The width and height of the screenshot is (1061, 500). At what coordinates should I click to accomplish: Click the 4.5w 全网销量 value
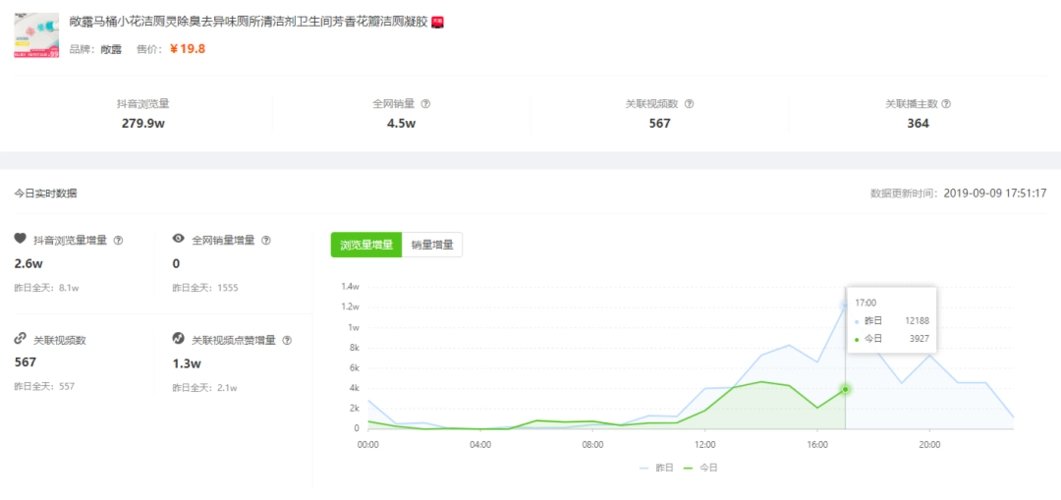click(401, 123)
